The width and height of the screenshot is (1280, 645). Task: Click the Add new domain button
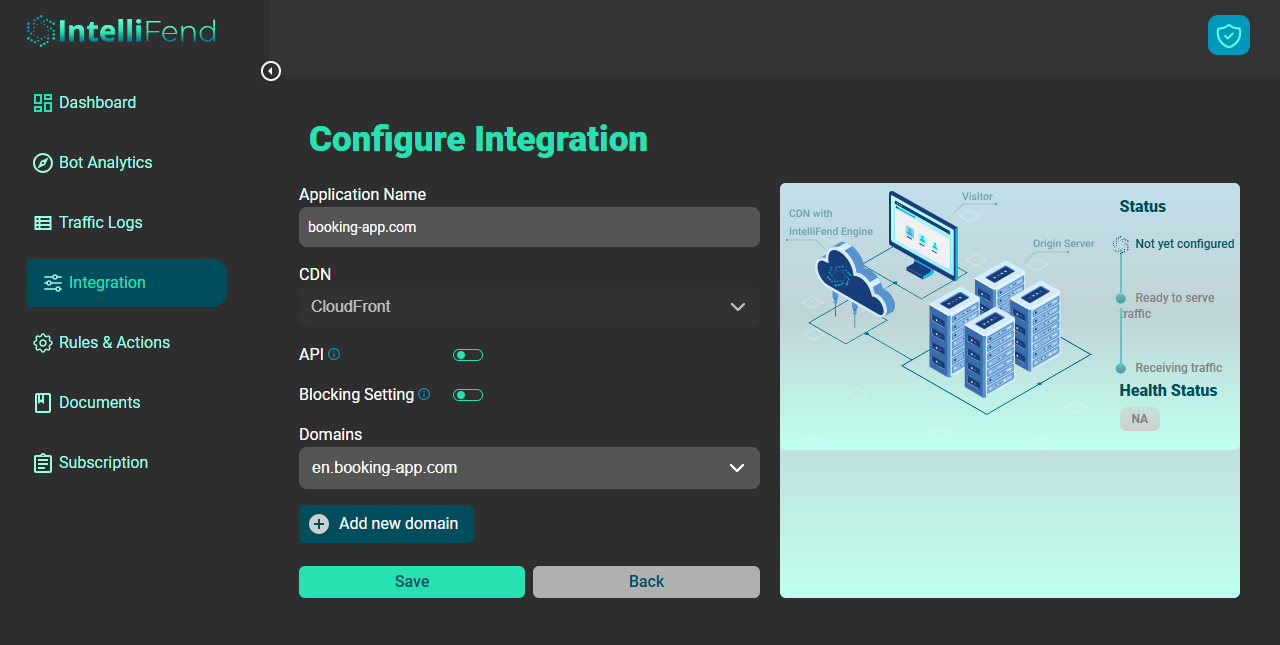tap(386, 524)
